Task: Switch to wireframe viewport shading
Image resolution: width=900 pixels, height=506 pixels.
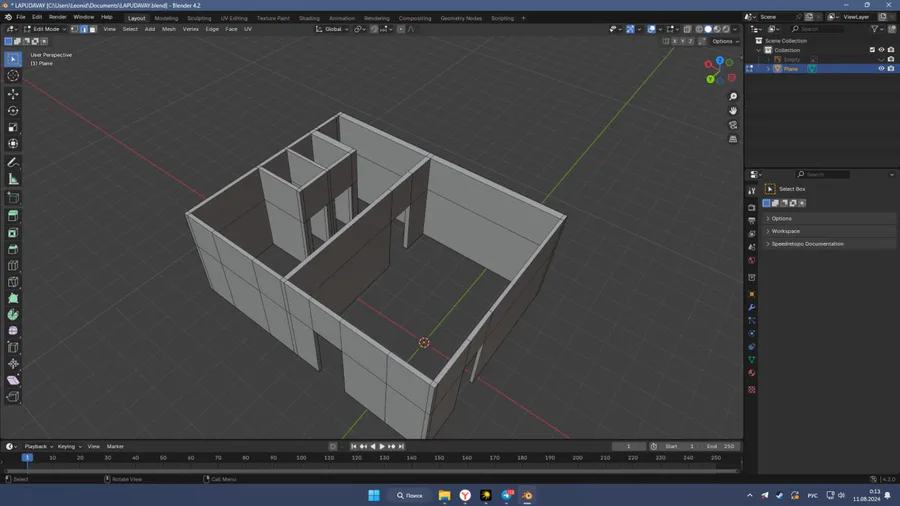Action: (x=699, y=29)
